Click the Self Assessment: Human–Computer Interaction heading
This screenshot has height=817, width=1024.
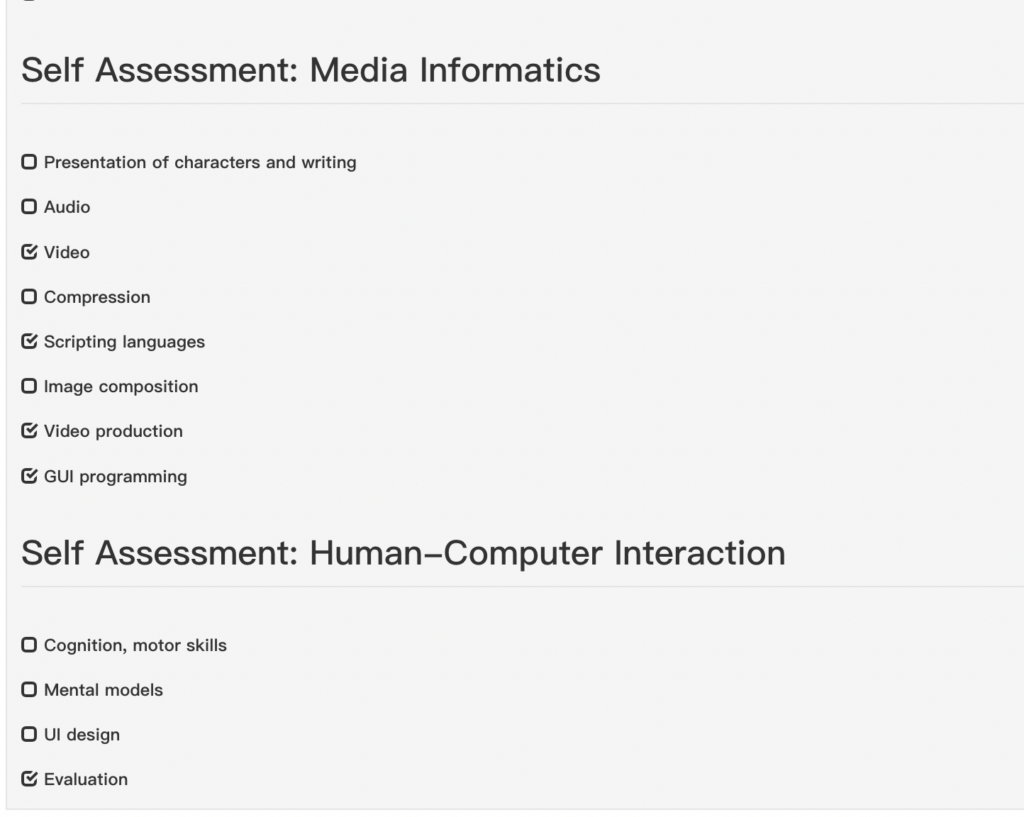click(x=403, y=553)
